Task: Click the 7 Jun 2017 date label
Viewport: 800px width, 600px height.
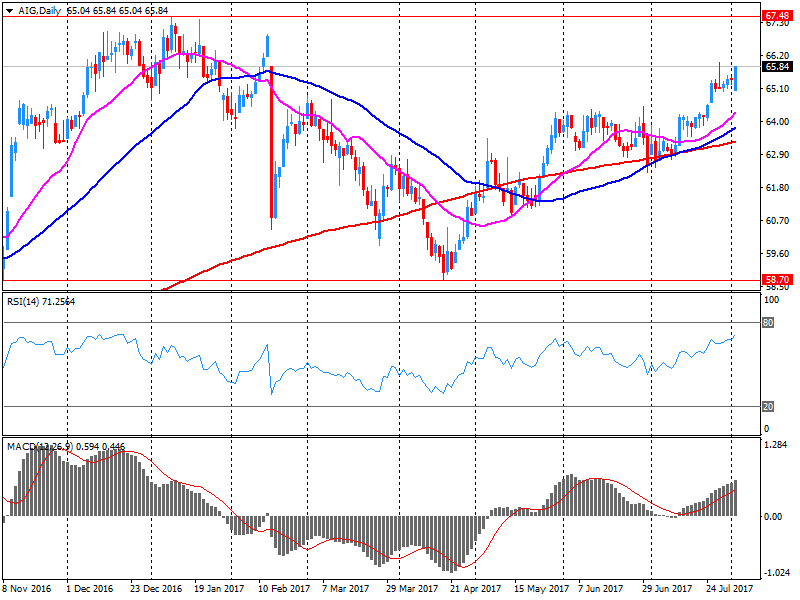Action: tap(601, 589)
